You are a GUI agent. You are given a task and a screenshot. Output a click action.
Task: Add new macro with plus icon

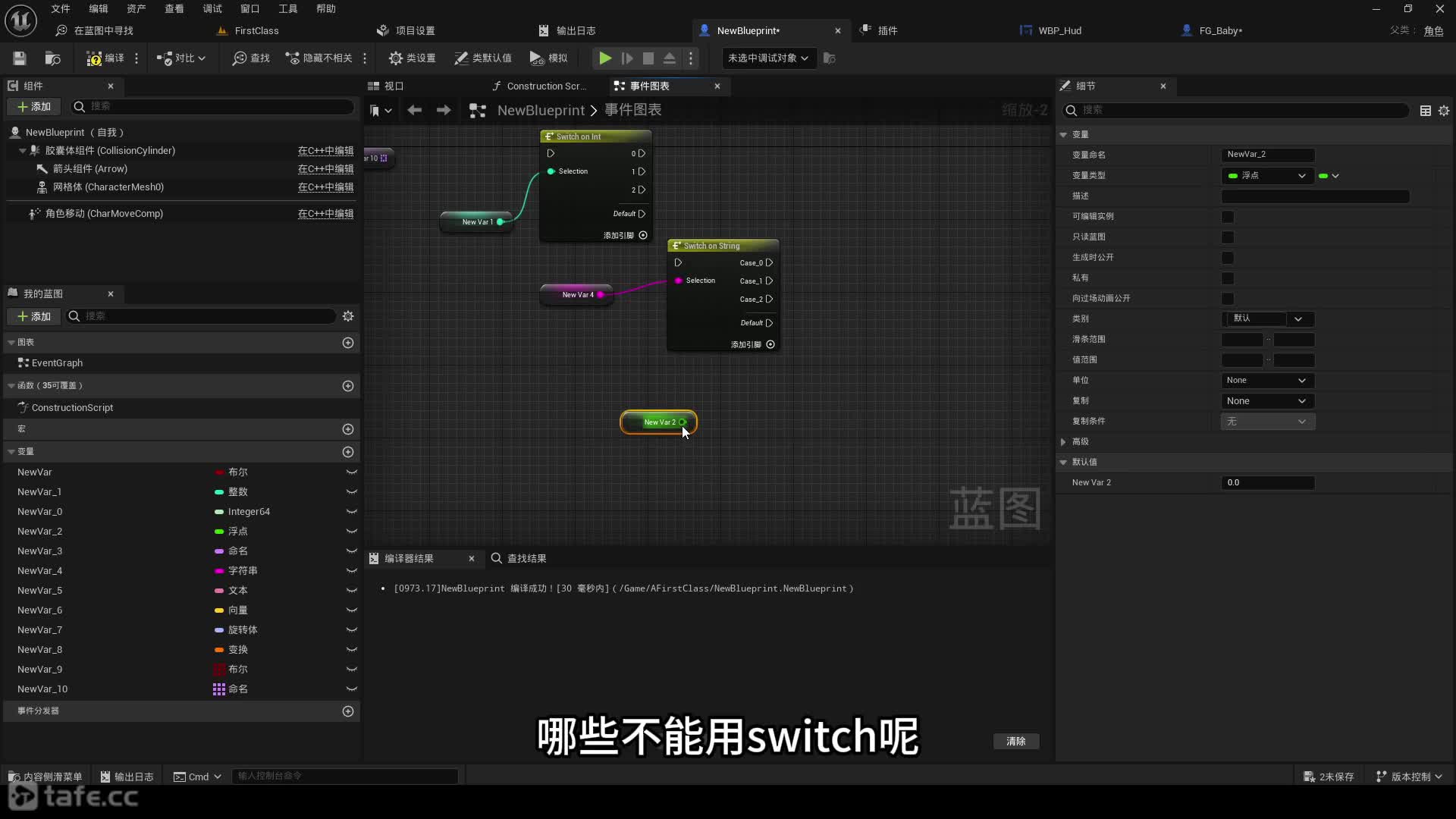click(348, 429)
